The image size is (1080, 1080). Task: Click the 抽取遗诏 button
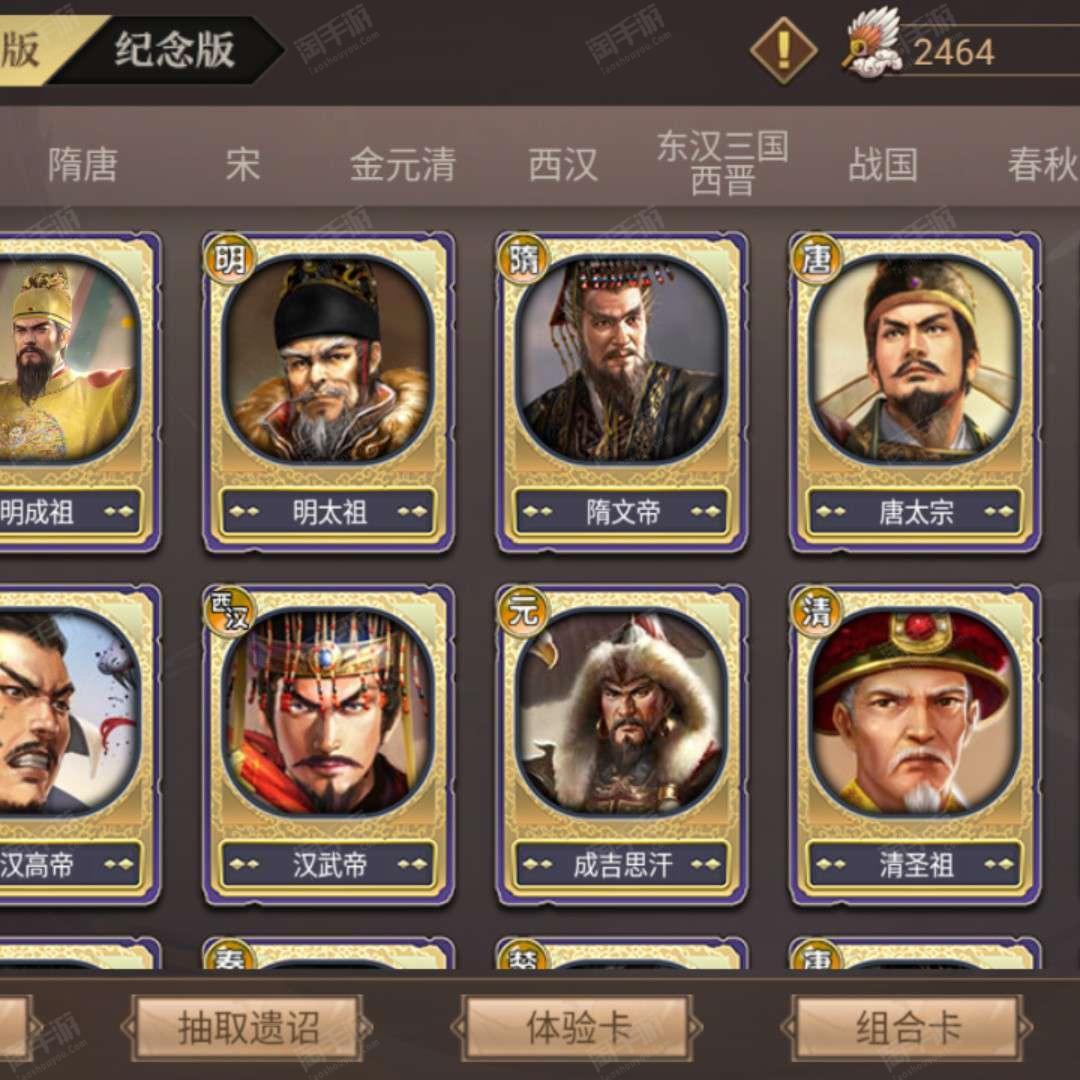(248, 1027)
